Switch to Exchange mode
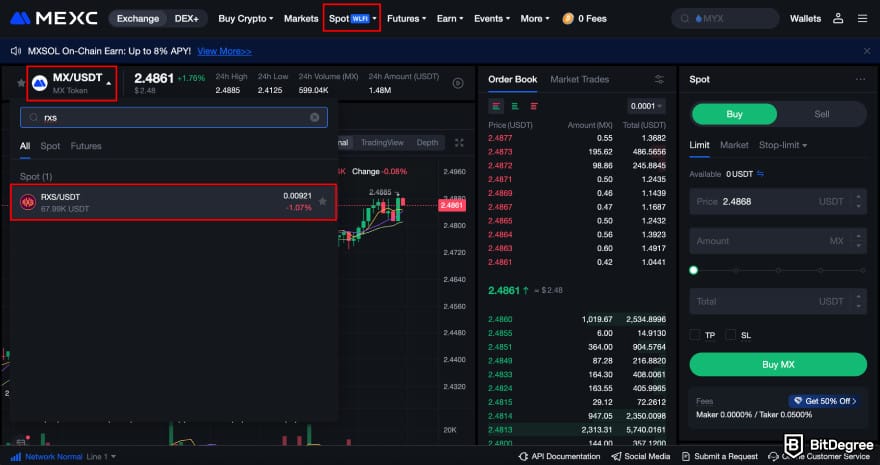This screenshot has width=880, height=465. (138, 19)
